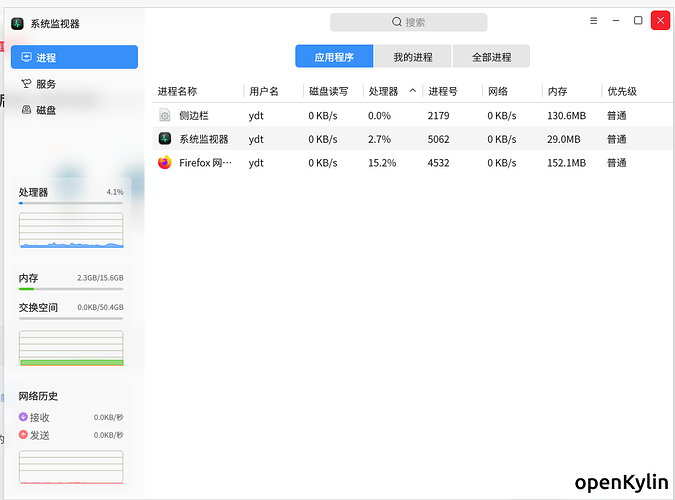Click the 侧边栏 process gear icon
This screenshot has width=675, height=500.
(165, 116)
